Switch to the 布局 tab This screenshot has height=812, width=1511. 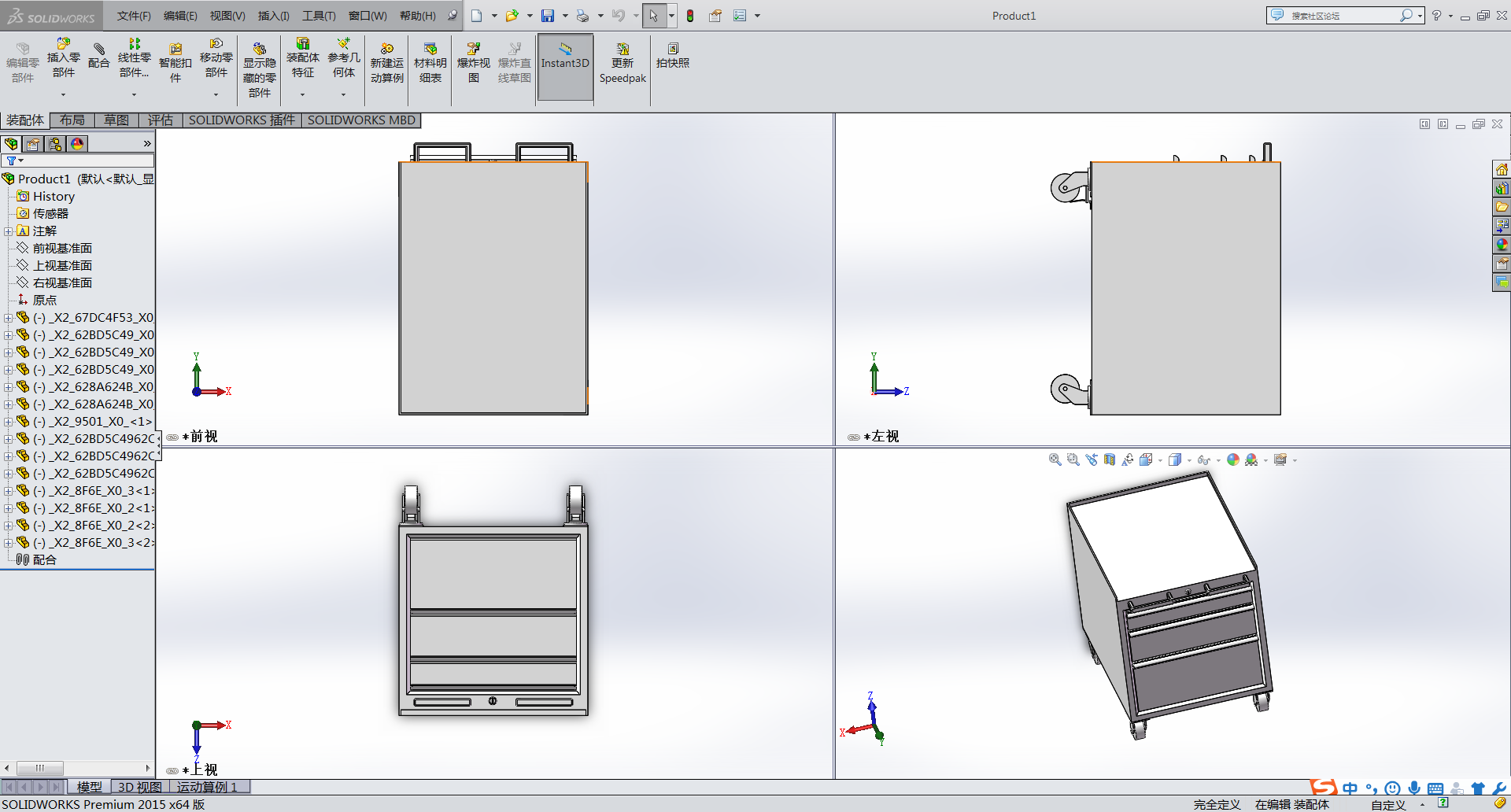72,120
